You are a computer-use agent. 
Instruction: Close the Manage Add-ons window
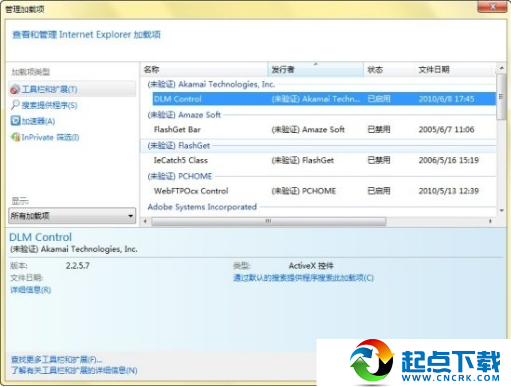[x=492, y=6]
